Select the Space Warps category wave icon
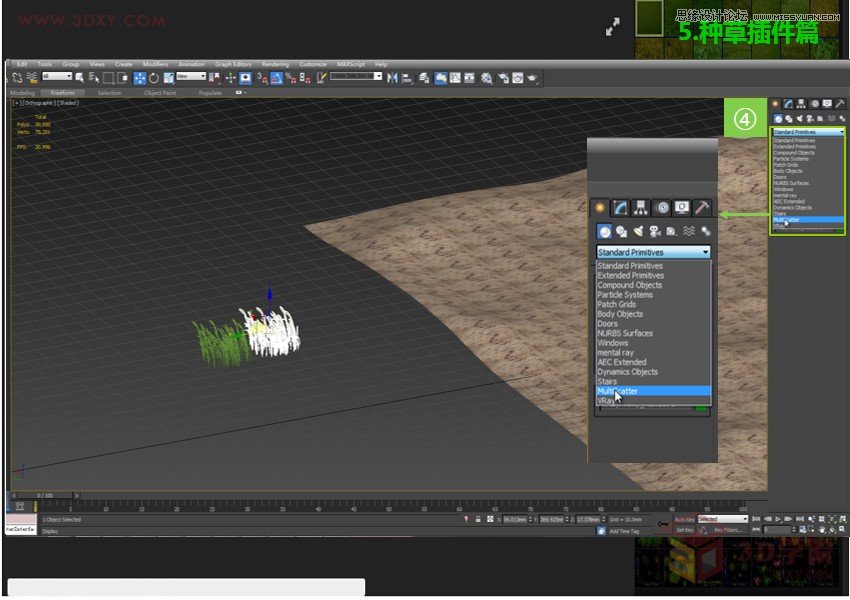Screen dimensions: 850x600 click(x=688, y=230)
